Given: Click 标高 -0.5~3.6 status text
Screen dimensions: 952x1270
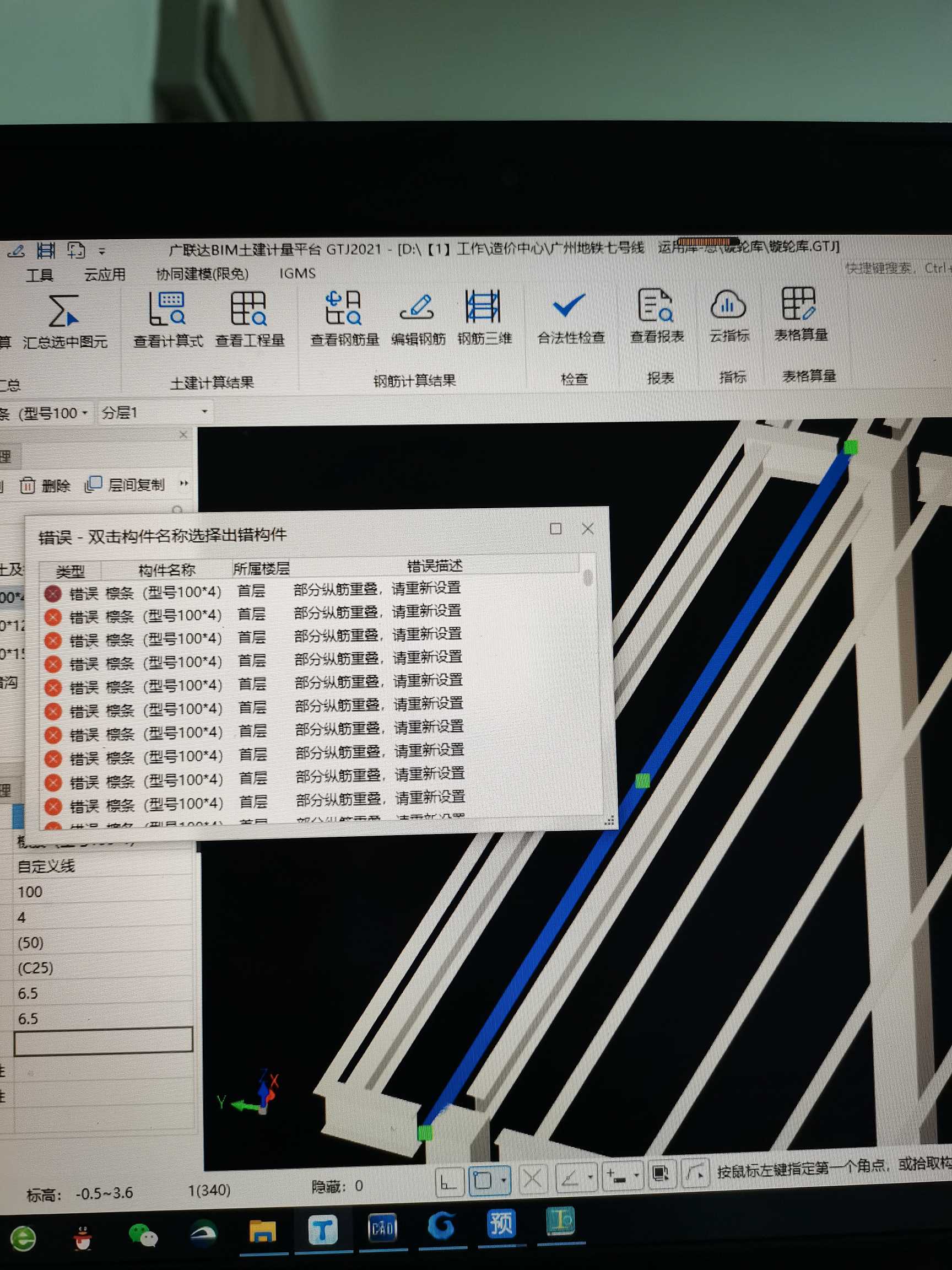Looking at the screenshot, I should coord(80,1193).
